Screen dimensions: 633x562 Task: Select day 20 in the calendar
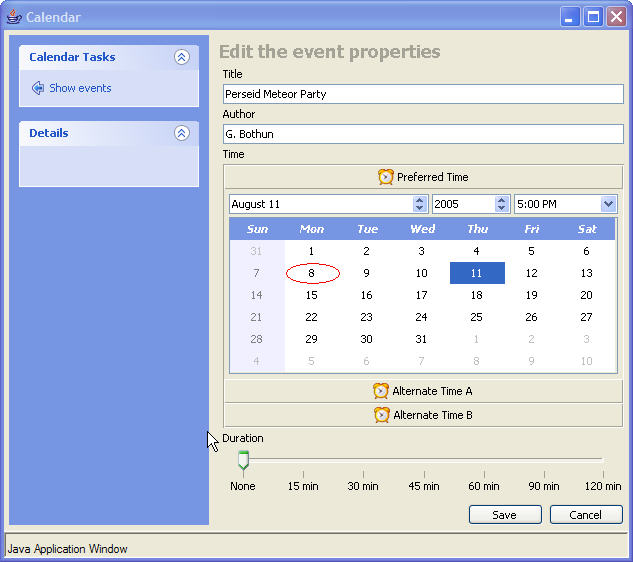587,295
